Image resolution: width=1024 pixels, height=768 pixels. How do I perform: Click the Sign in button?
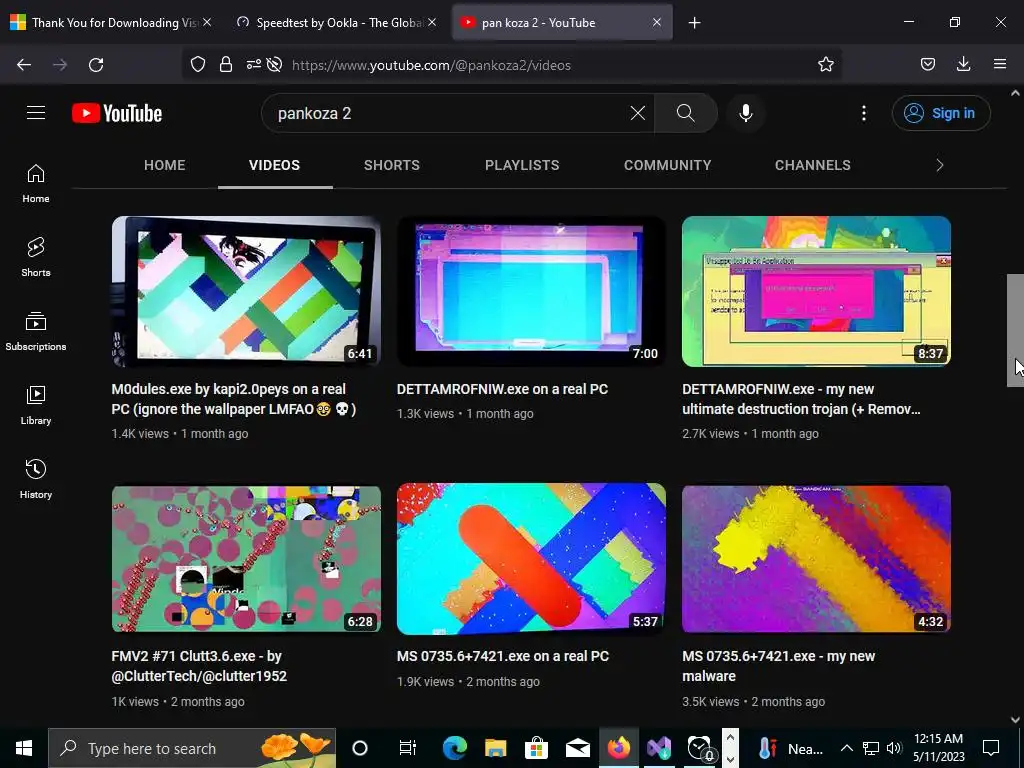pyautogui.click(x=940, y=113)
